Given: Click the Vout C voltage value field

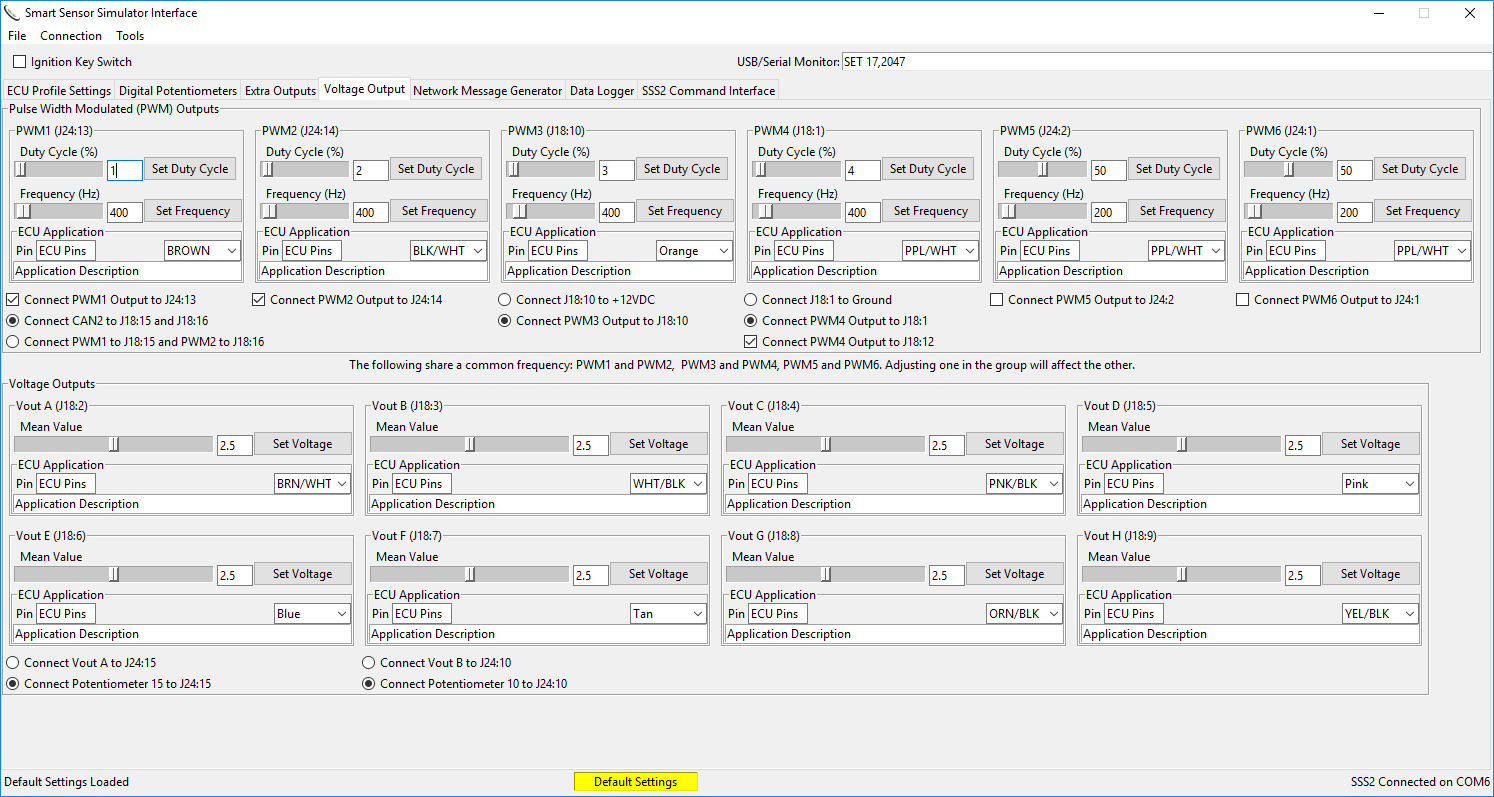Looking at the screenshot, I should pos(947,446).
